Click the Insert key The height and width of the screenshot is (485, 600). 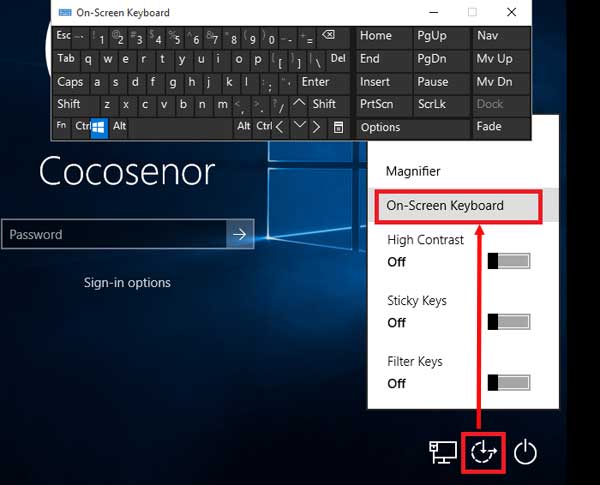(x=384, y=82)
